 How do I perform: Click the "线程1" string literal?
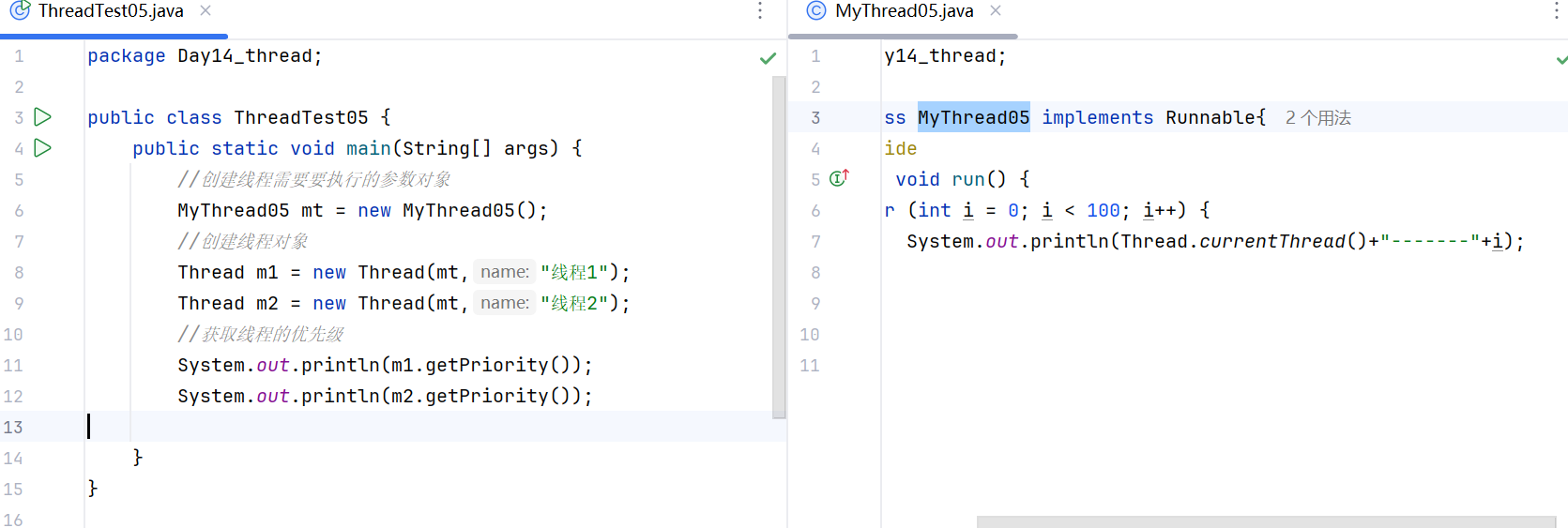tap(574, 272)
